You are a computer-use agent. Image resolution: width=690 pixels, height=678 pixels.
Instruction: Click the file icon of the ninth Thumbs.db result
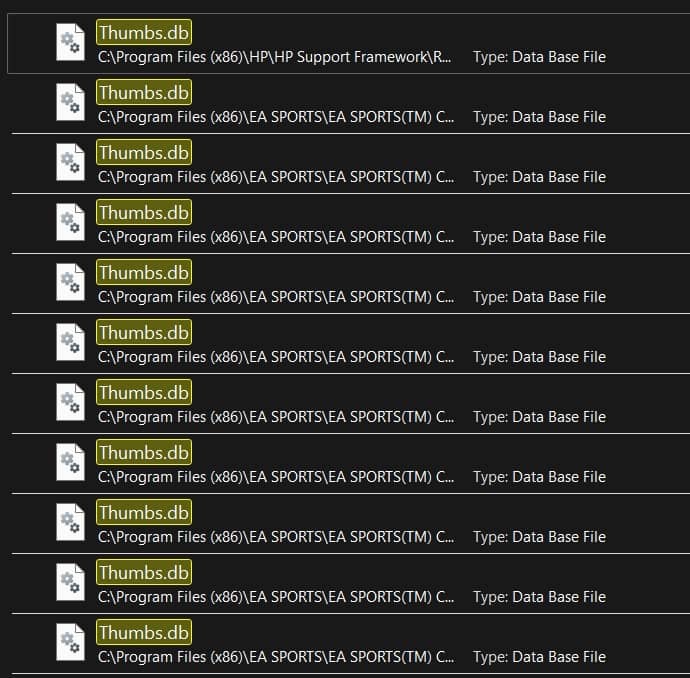(x=70, y=523)
